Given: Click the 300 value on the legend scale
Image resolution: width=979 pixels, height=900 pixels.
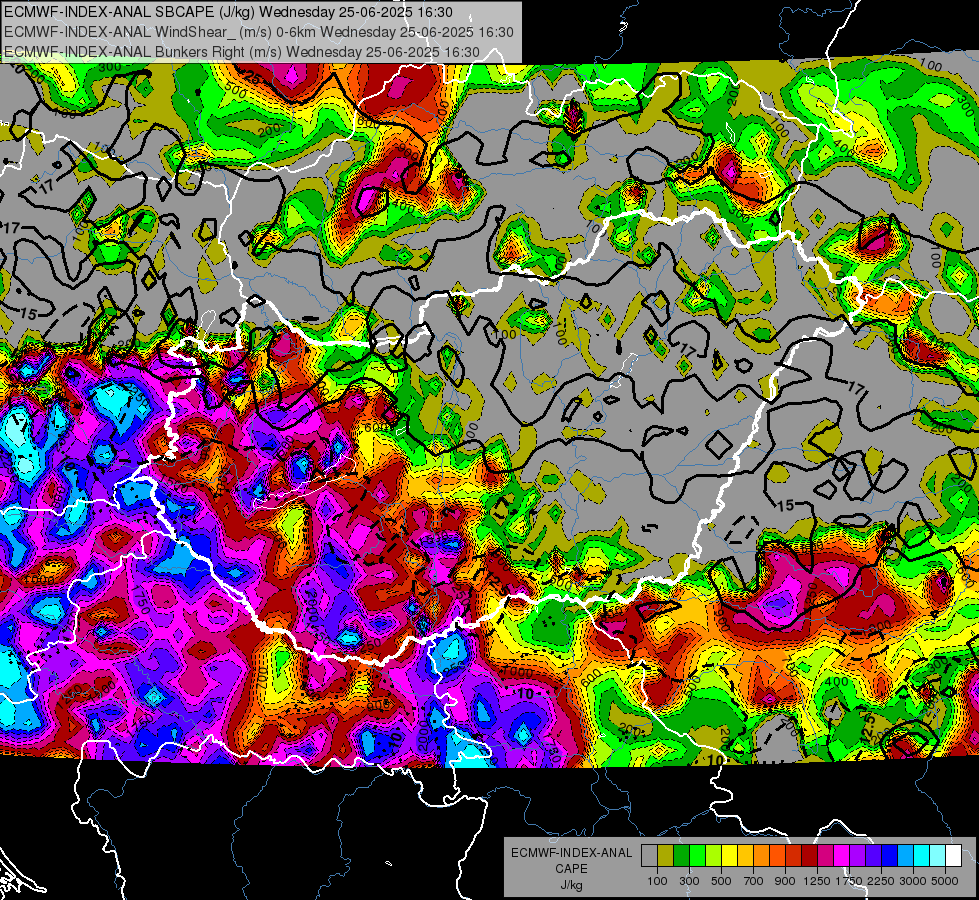Looking at the screenshot, I should coord(689,881).
